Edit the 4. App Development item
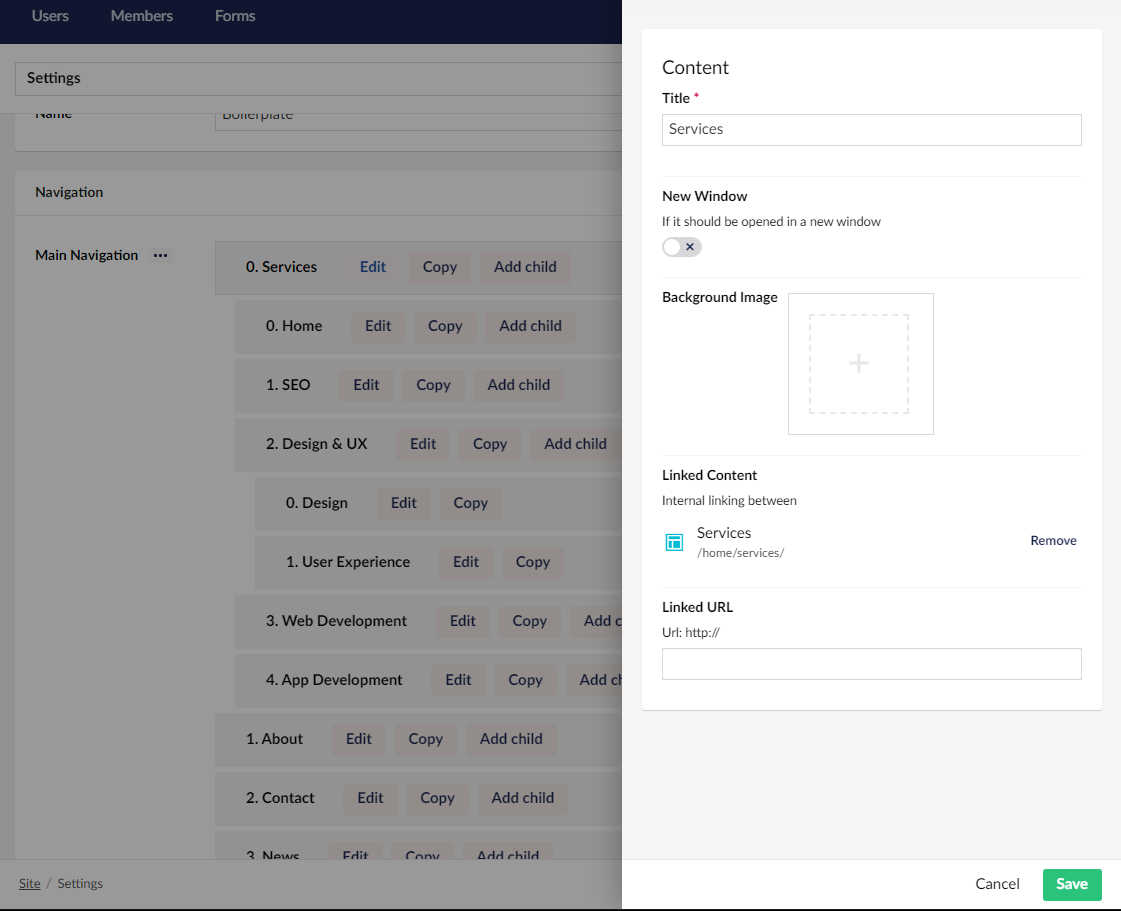The width and height of the screenshot is (1121, 911). 458,680
